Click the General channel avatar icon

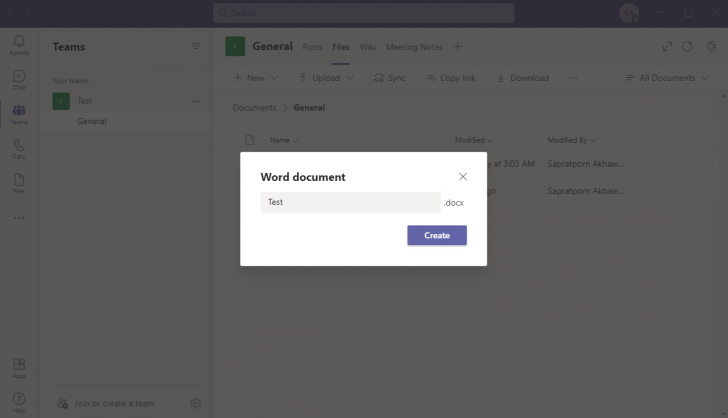pos(235,46)
